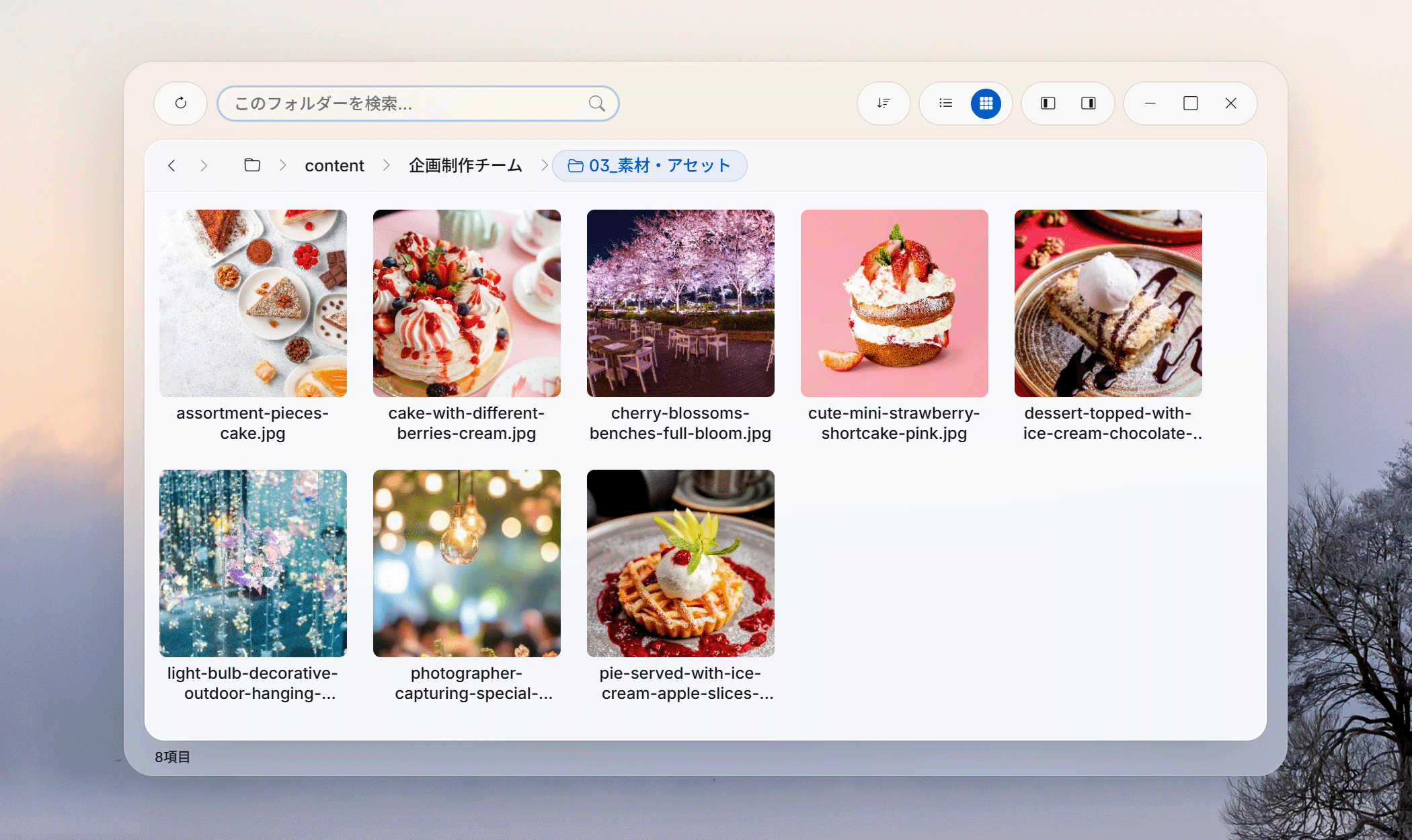Expand chevron after content breadcrumb
1412x840 pixels.
coord(387,165)
